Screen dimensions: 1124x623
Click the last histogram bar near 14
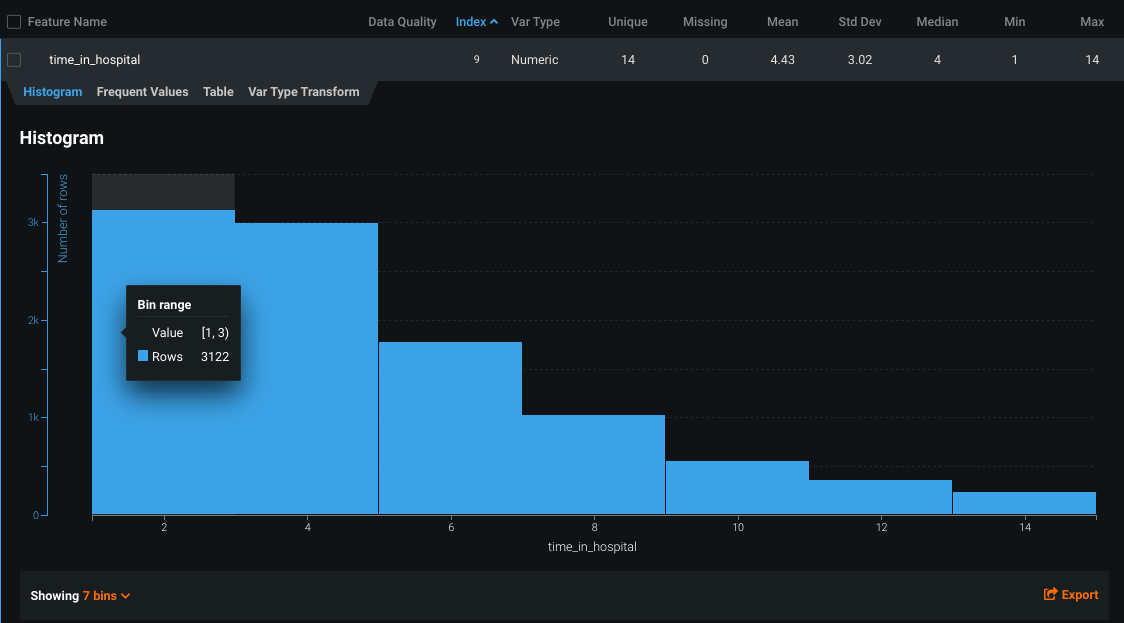[1024, 503]
